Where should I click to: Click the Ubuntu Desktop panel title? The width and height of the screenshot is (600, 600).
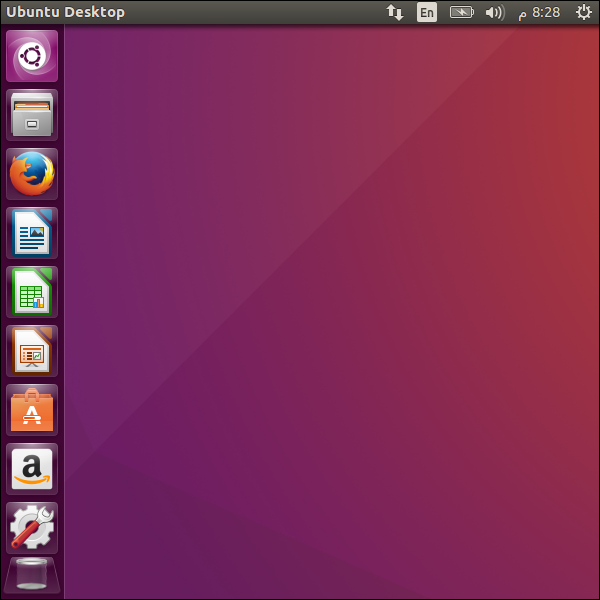click(65, 12)
